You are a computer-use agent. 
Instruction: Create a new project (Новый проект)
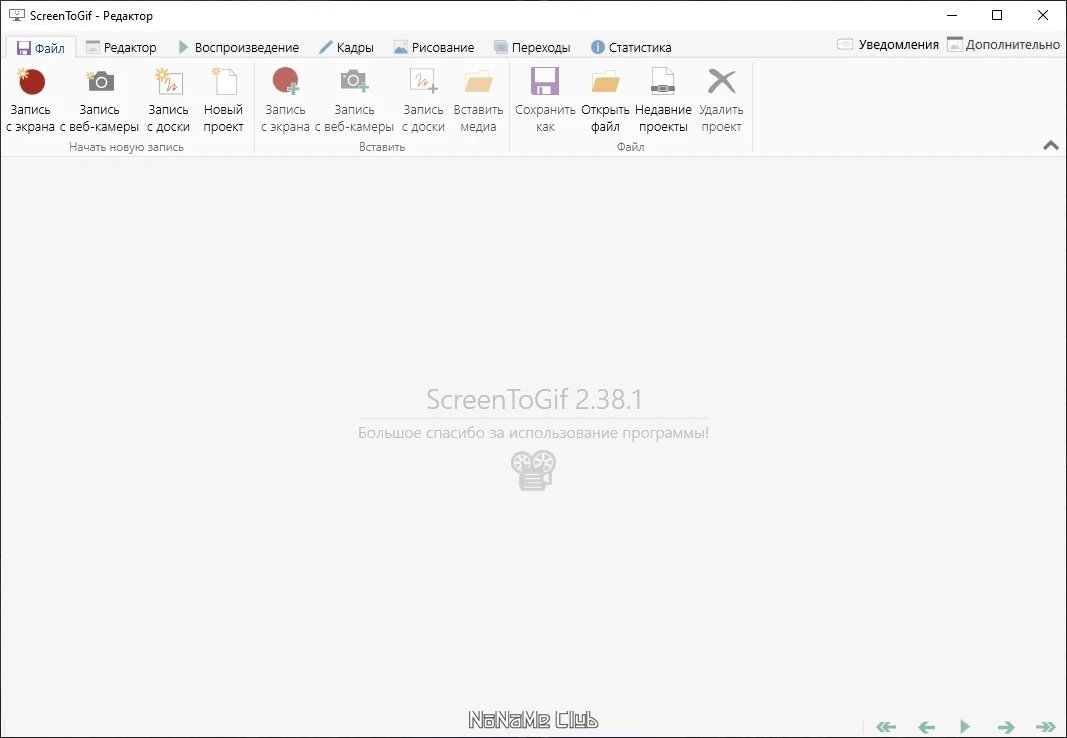pos(223,100)
